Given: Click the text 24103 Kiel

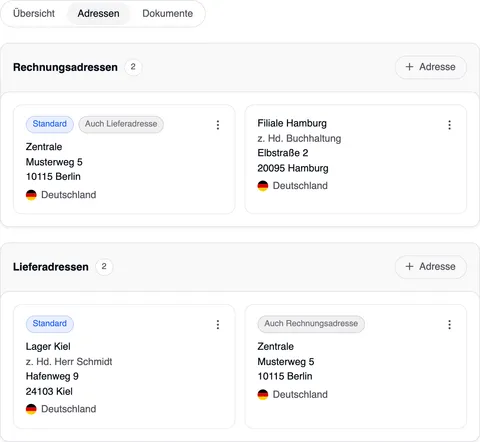Looking at the screenshot, I should click(49, 391).
